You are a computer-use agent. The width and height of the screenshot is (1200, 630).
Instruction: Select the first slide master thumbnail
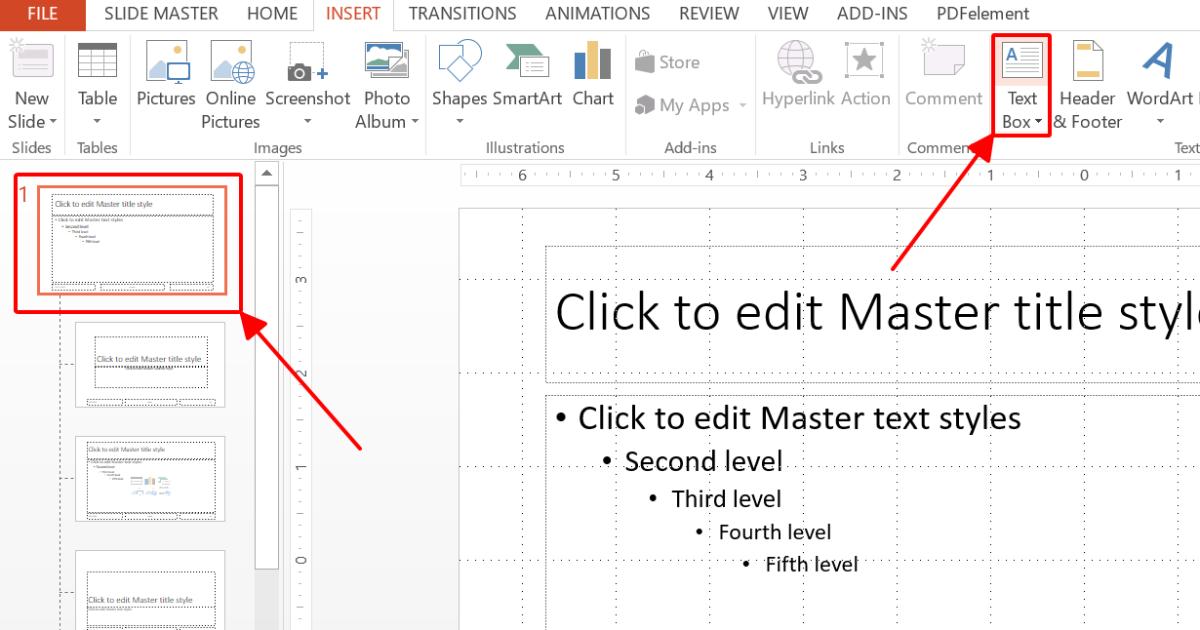130,240
